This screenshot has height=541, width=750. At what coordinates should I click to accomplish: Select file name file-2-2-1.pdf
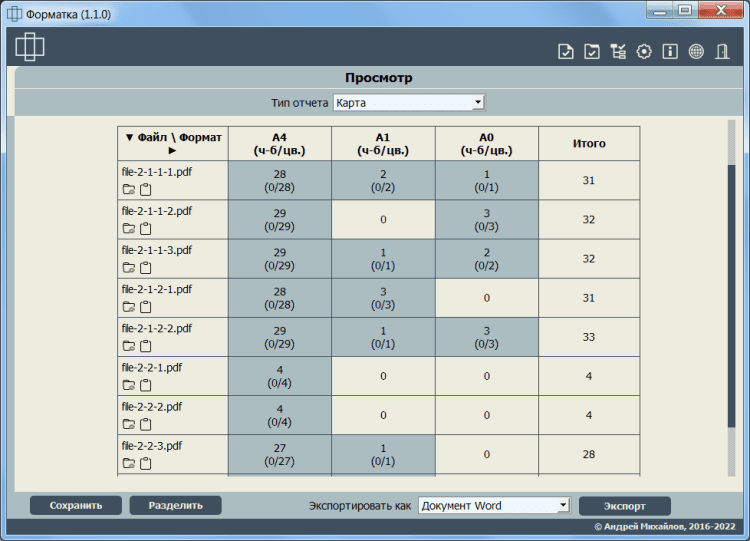[x=152, y=367]
